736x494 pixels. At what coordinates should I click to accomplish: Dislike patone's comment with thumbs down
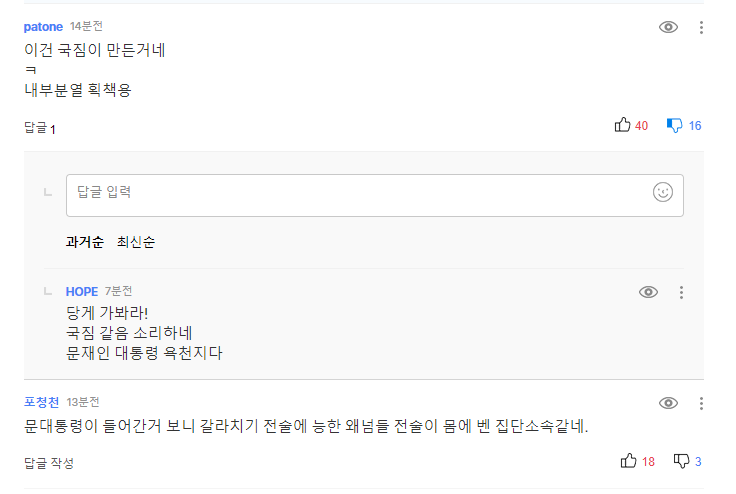(675, 125)
